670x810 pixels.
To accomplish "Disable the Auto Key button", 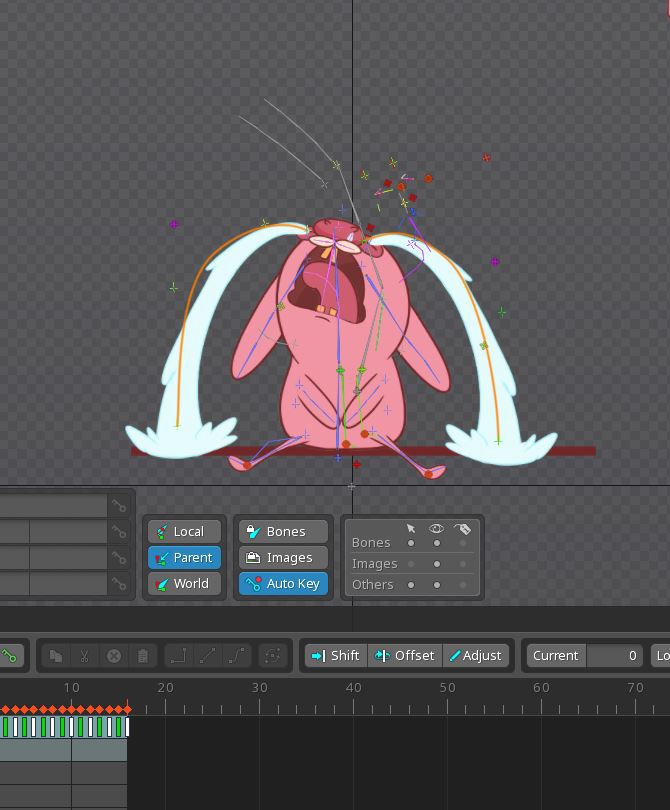I will [x=283, y=583].
